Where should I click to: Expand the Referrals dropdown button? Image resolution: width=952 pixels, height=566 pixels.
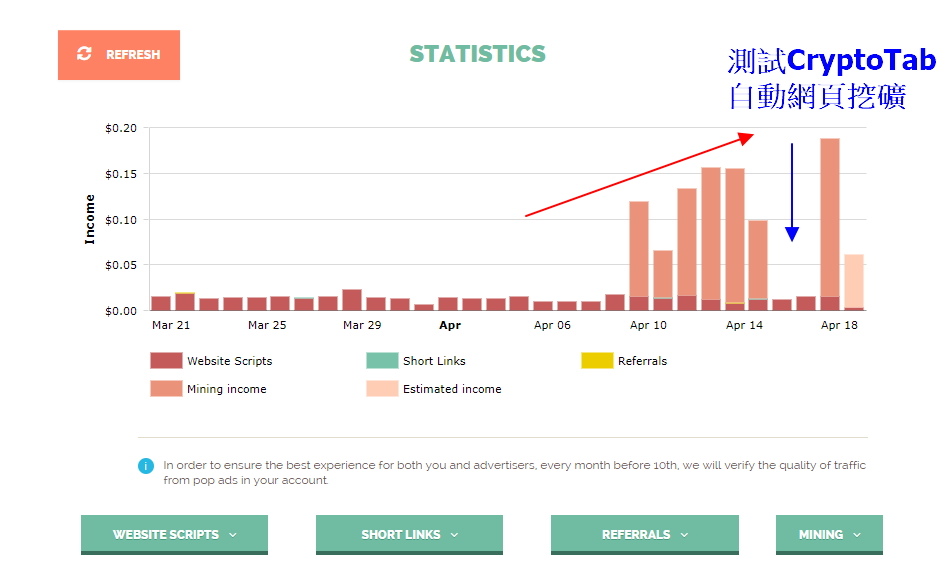[645, 534]
